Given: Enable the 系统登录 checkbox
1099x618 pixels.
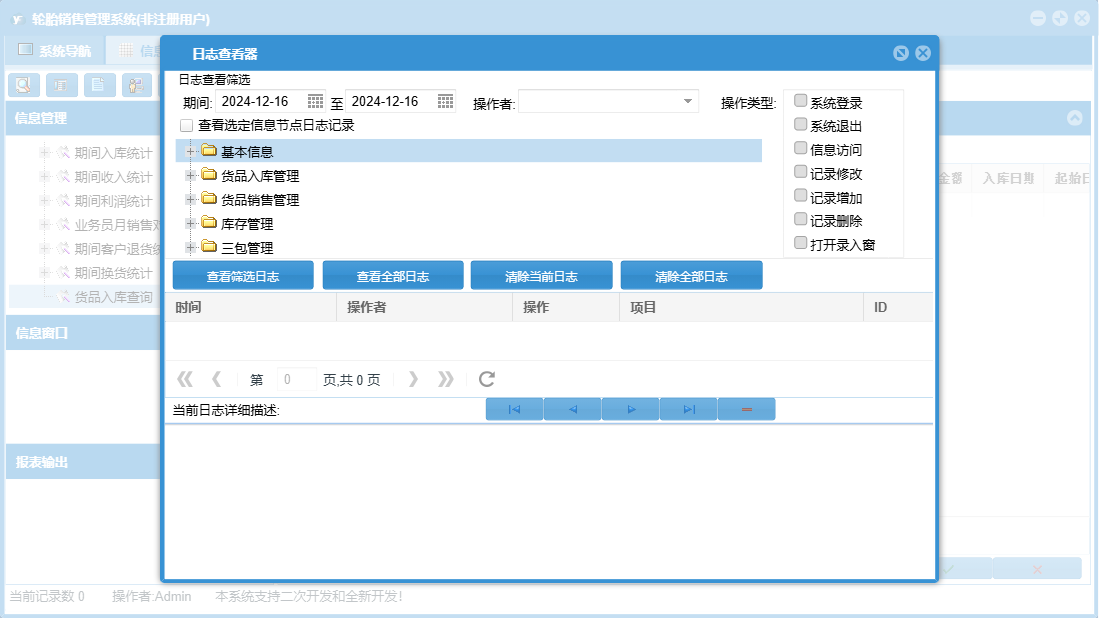Looking at the screenshot, I should tap(800, 101).
